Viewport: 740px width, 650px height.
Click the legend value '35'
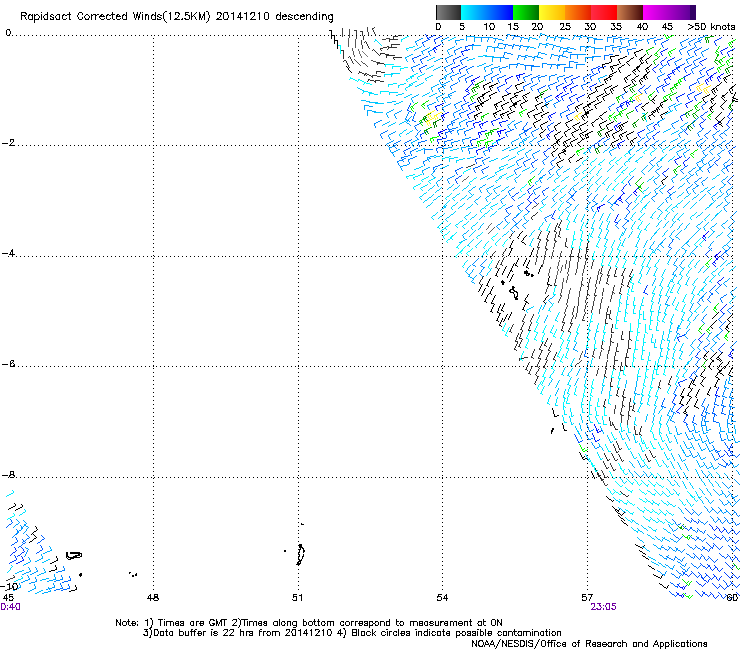(616, 27)
